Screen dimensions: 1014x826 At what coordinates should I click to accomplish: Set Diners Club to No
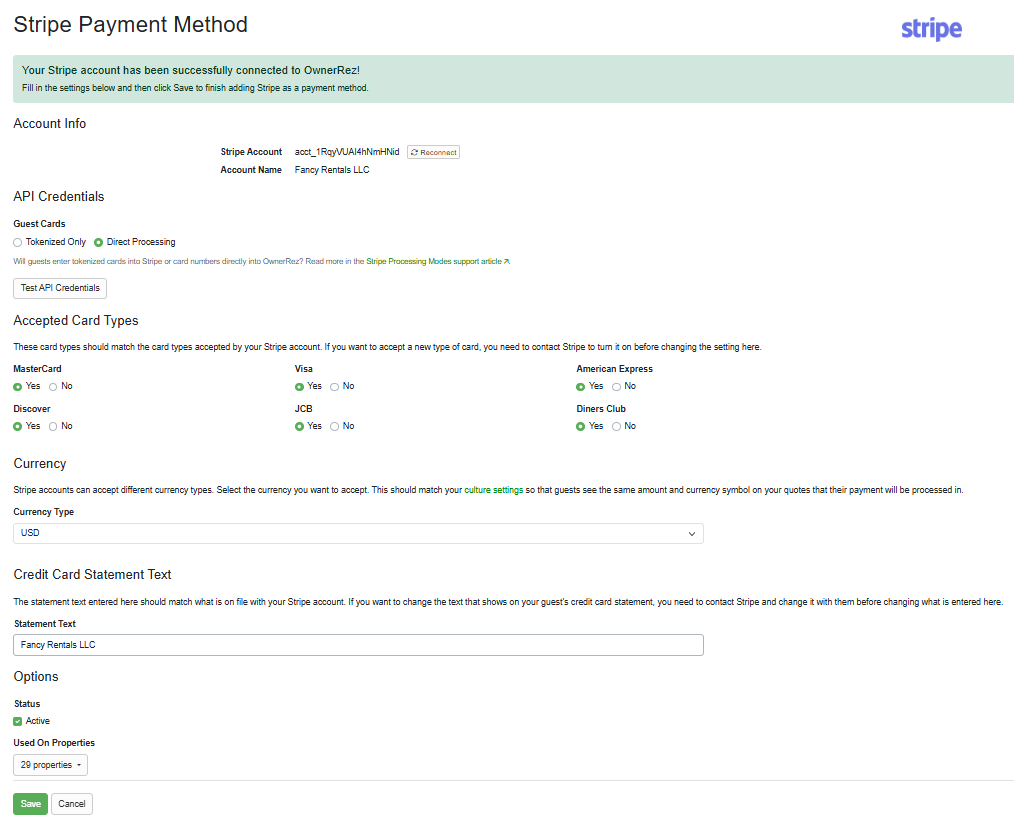click(x=616, y=426)
